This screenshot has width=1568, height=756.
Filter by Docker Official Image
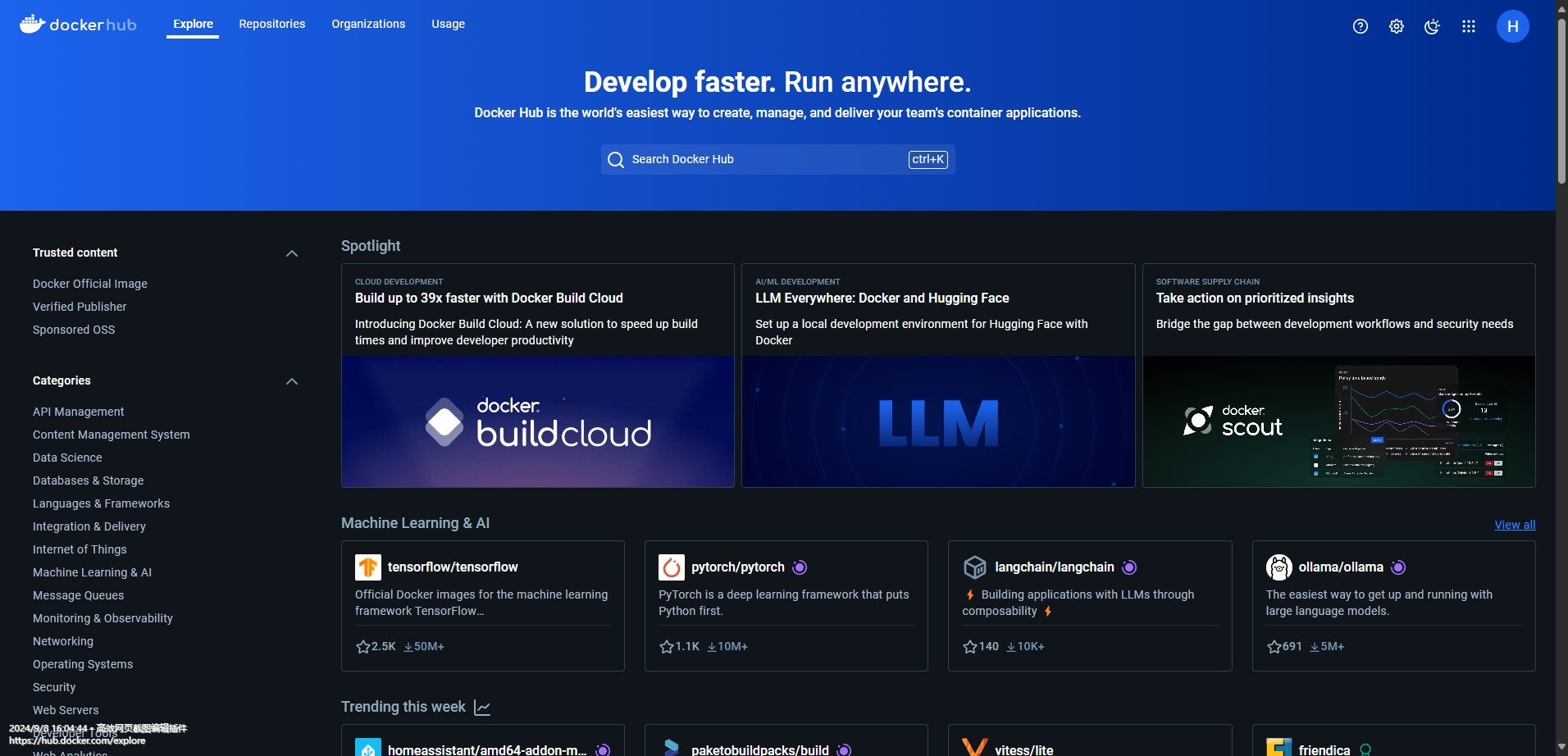coord(90,284)
